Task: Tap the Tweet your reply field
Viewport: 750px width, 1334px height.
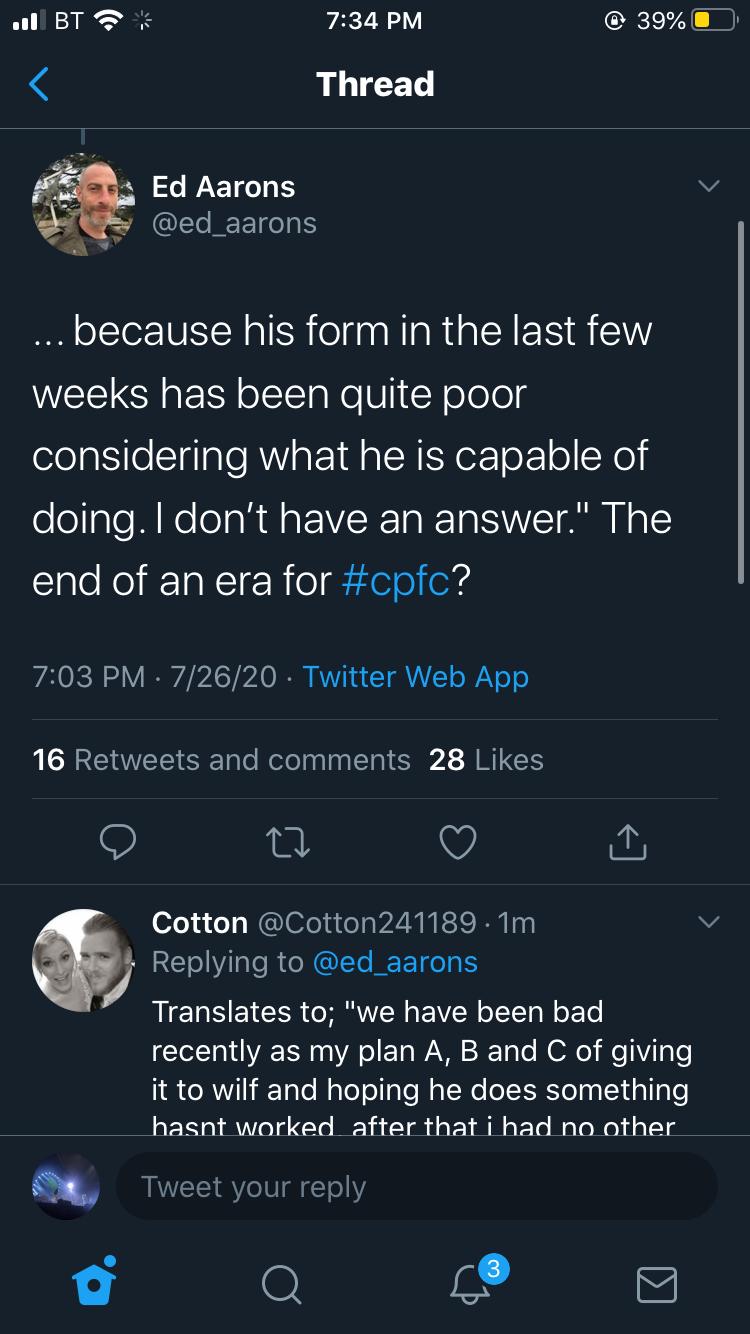Action: pyautogui.click(x=416, y=1187)
